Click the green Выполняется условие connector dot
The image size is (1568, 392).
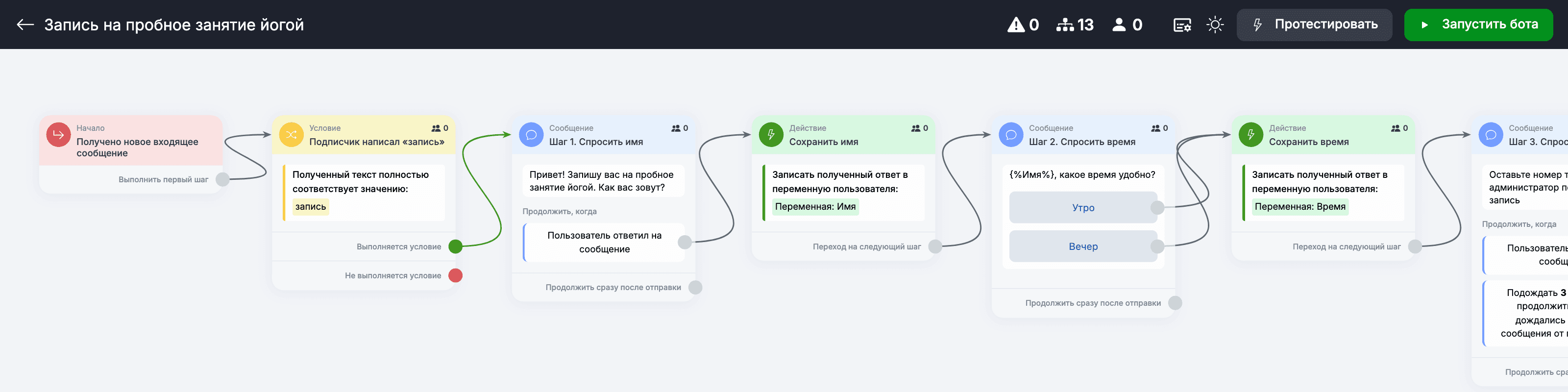pyautogui.click(x=455, y=246)
